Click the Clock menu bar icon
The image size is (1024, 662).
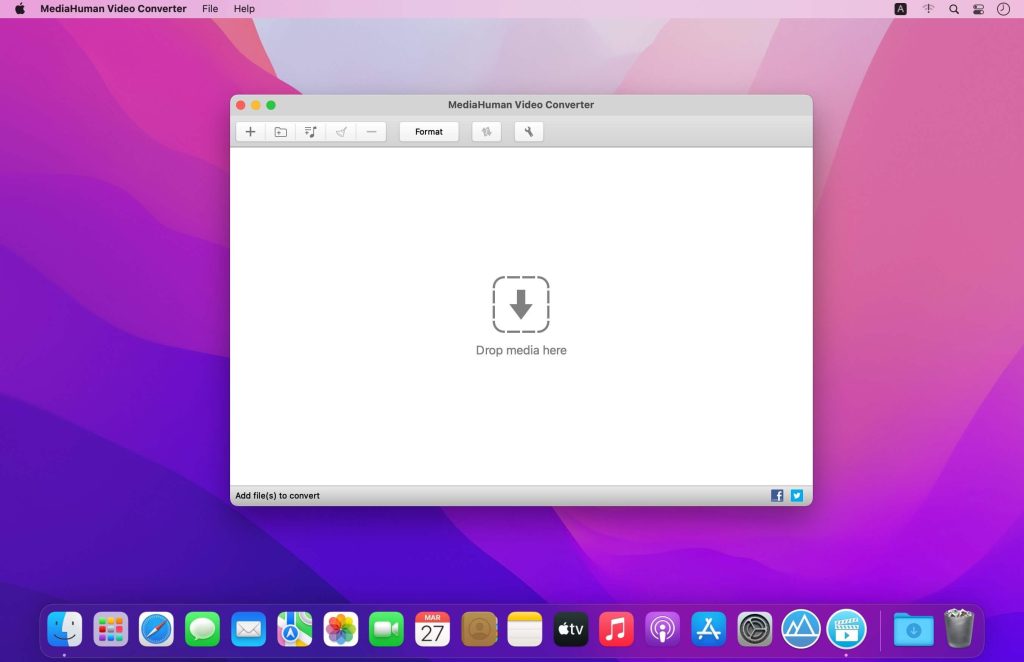1003,9
